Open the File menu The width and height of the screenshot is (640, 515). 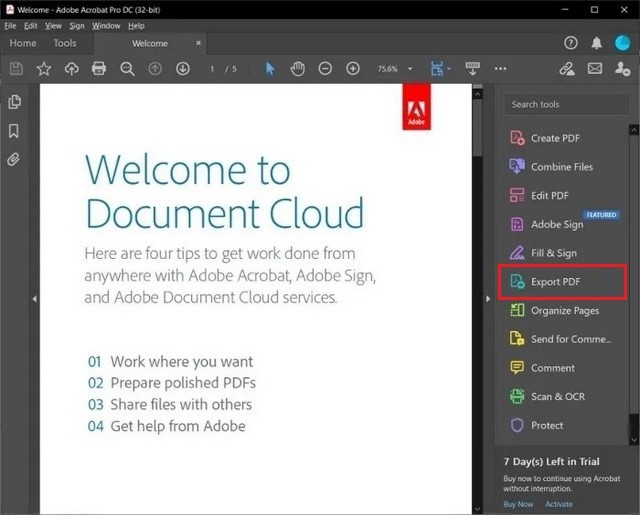tap(10, 26)
